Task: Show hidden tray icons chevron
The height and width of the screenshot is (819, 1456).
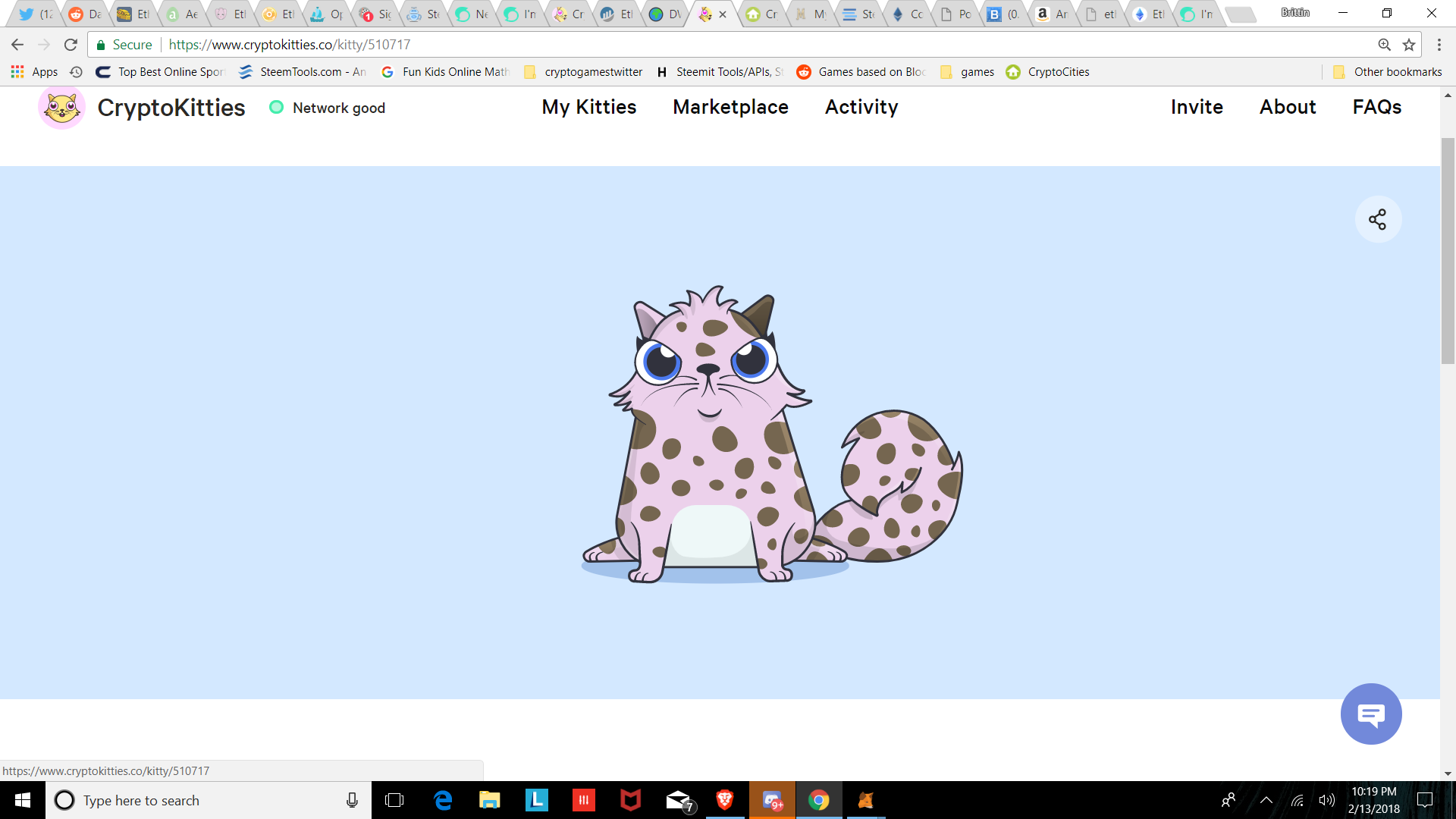Action: click(1266, 800)
